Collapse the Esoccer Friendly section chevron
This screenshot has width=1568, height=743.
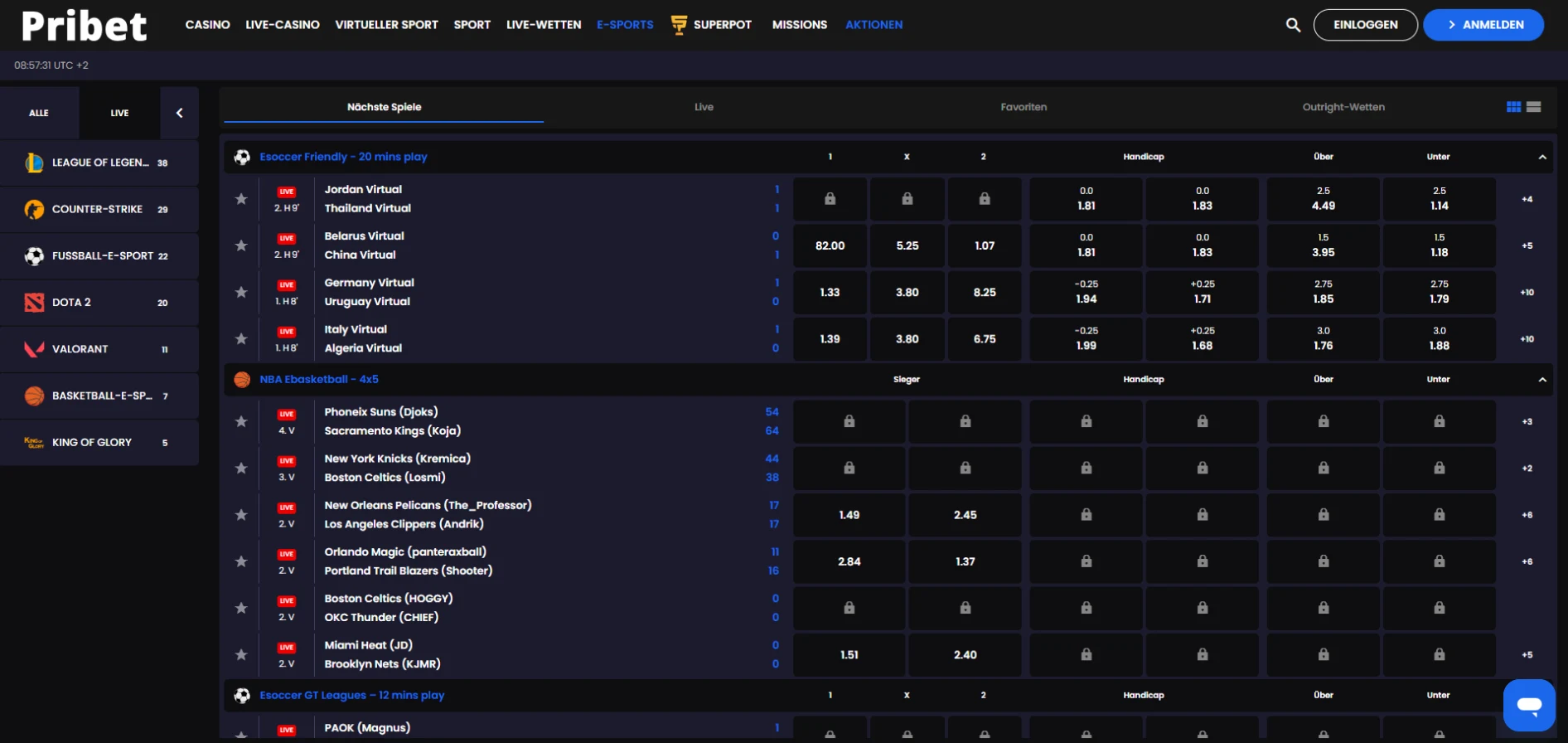coord(1542,157)
